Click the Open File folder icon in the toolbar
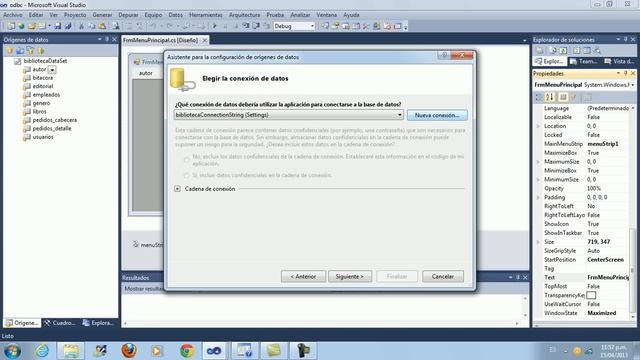 point(32,26)
